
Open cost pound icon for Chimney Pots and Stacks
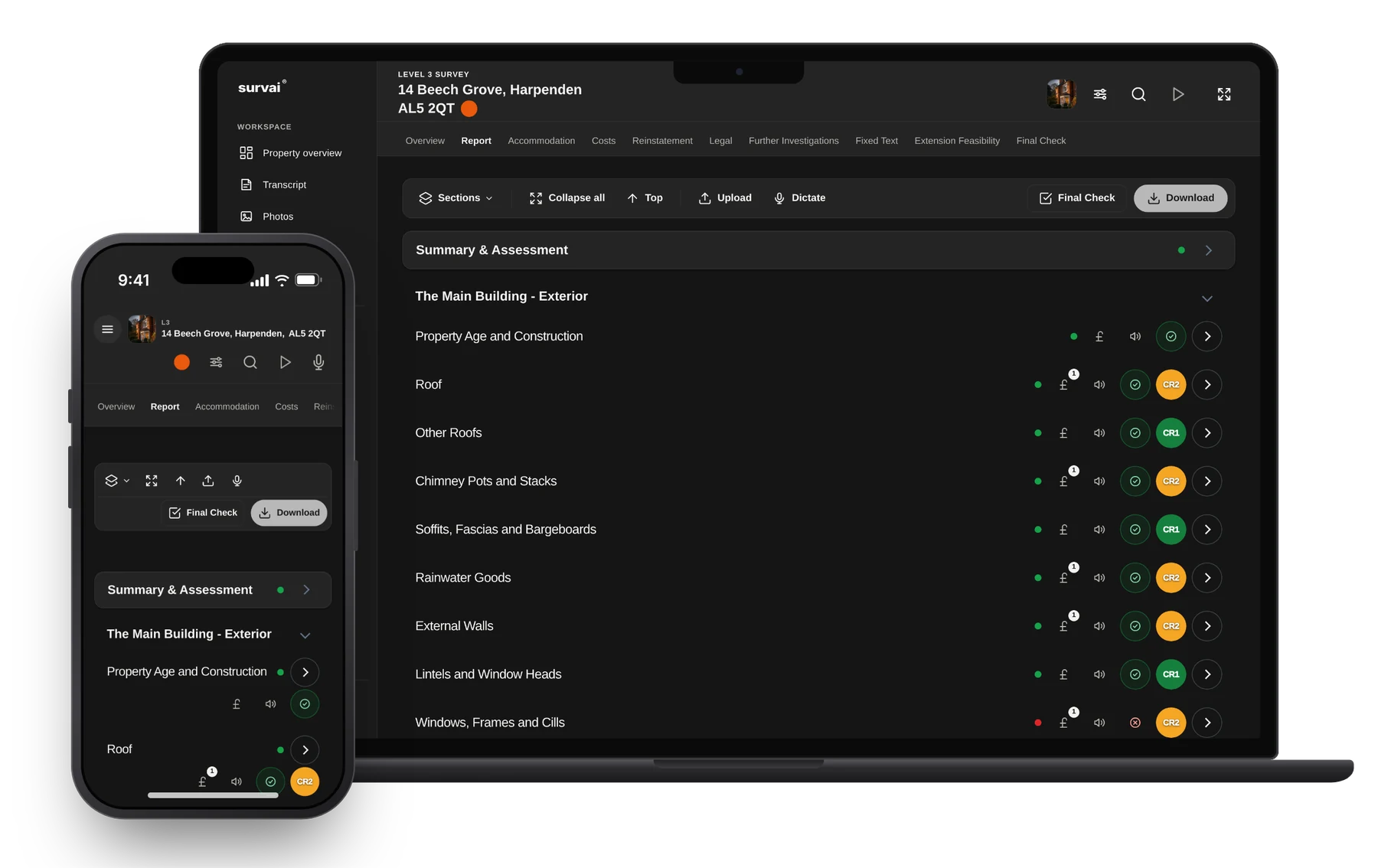[x=1063, y=481]
